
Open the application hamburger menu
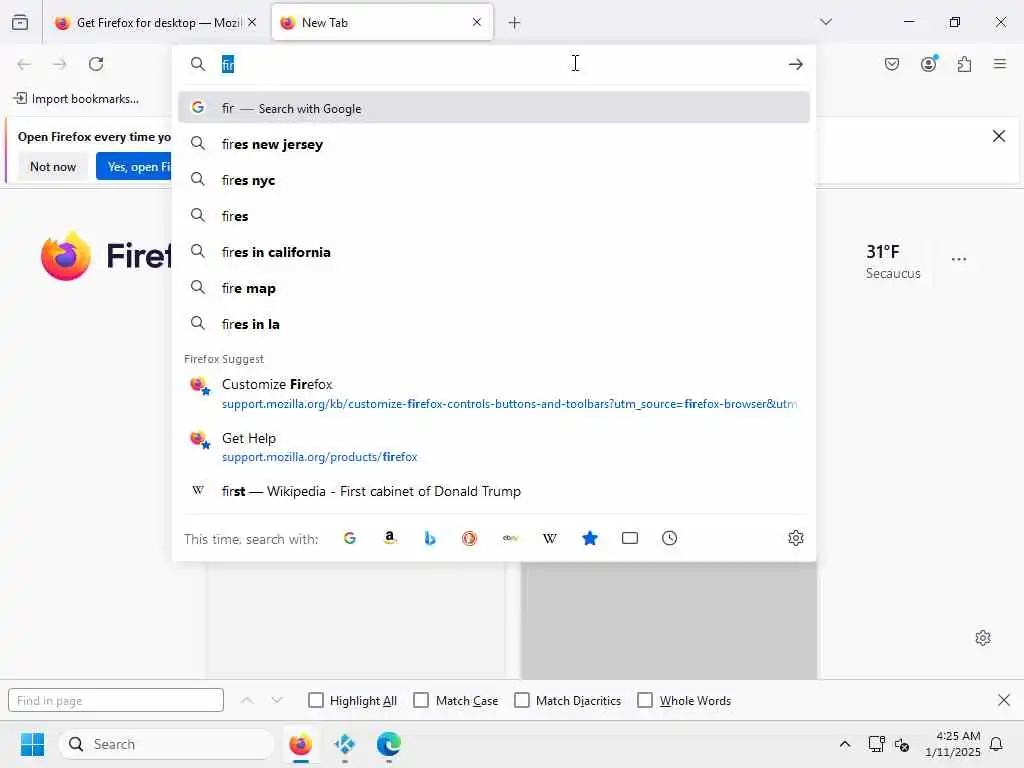pos(1000,64)
